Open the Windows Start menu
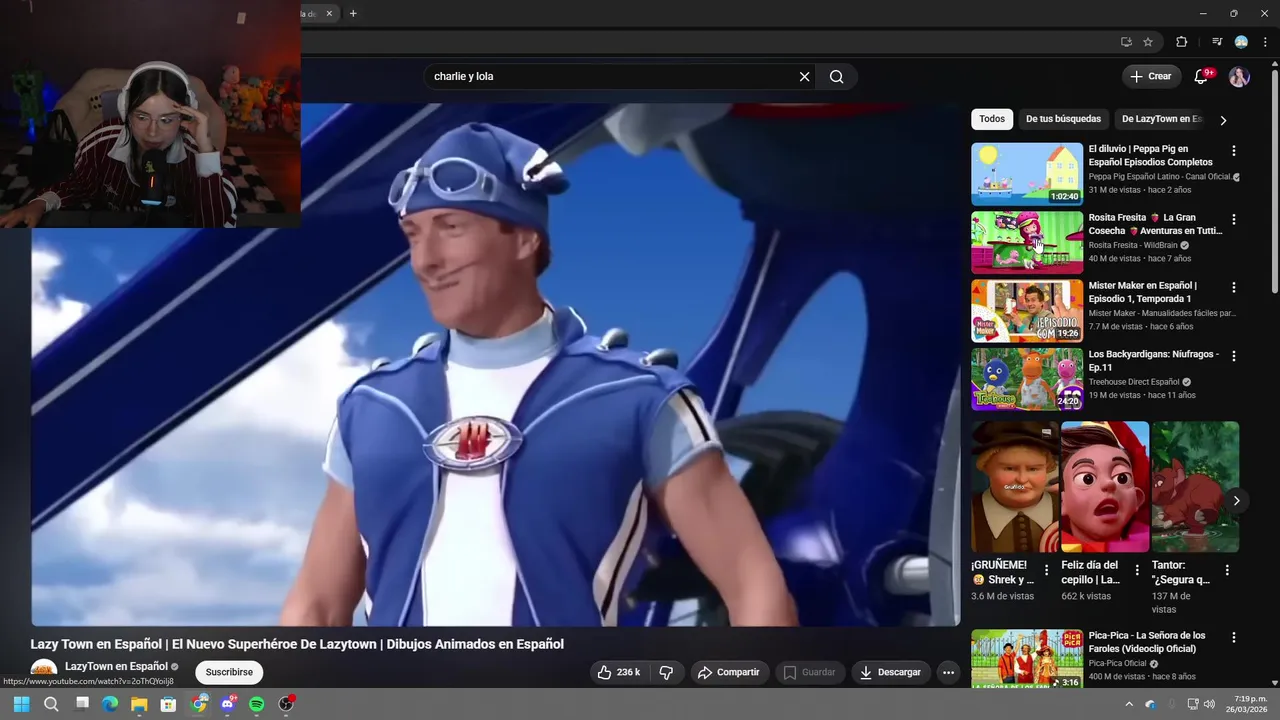 [x=21, y=704]
